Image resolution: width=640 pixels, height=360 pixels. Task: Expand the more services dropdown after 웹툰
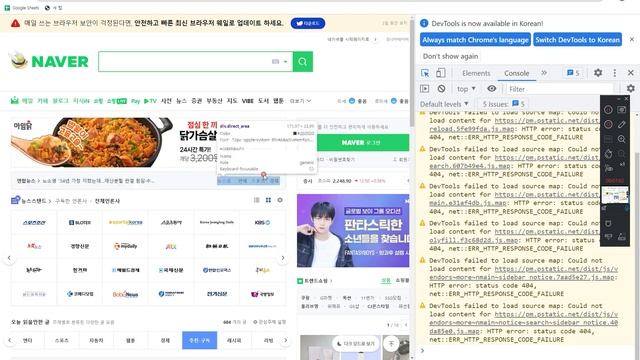click(300, 101)
